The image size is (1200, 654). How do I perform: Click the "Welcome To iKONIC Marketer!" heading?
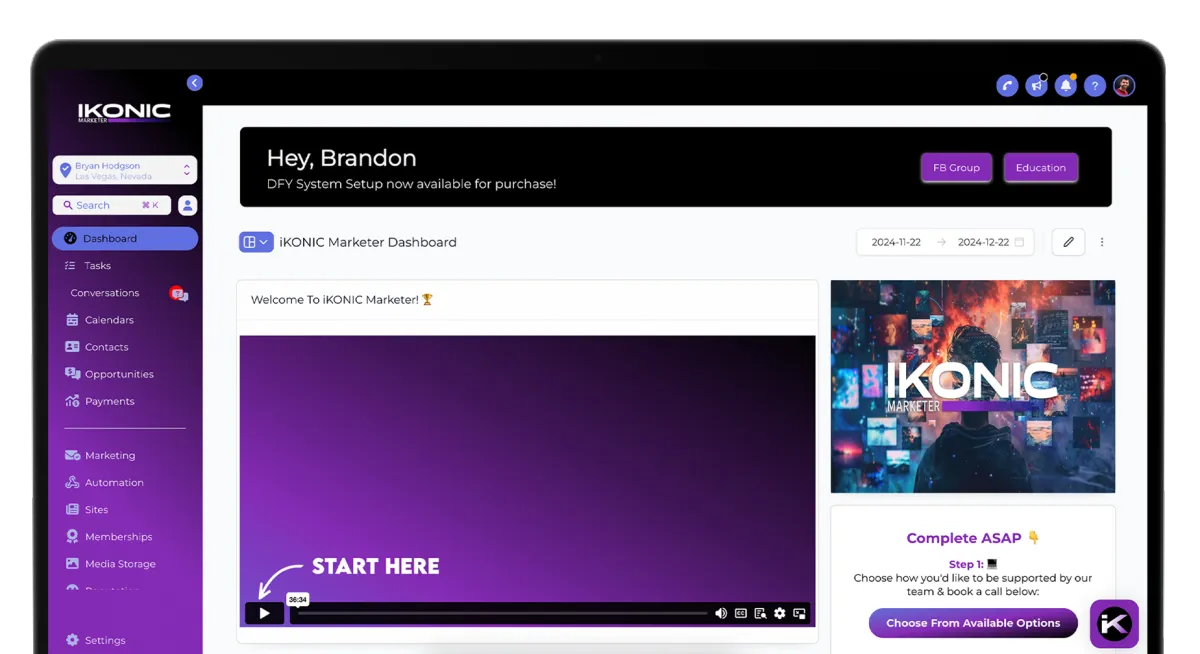point(342,300)
